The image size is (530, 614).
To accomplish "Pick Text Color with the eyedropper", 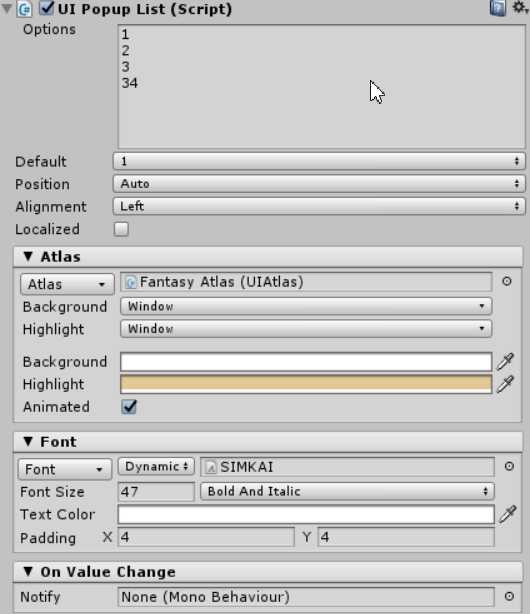I will click(508, 514).
